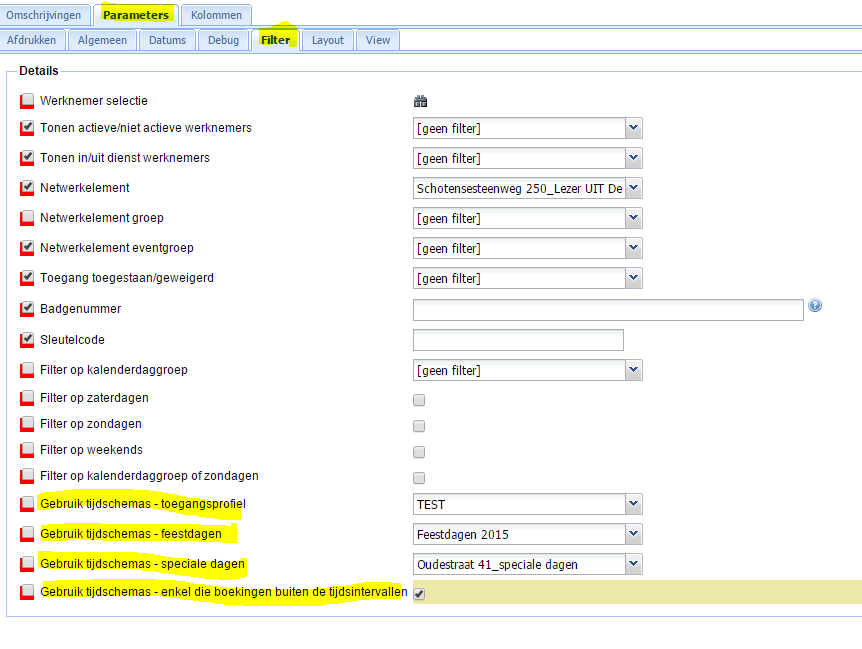Click the Netwerkelement groep label text
Image resolution: width=862 pixels, height=649 pixels.
coord(102,218)
